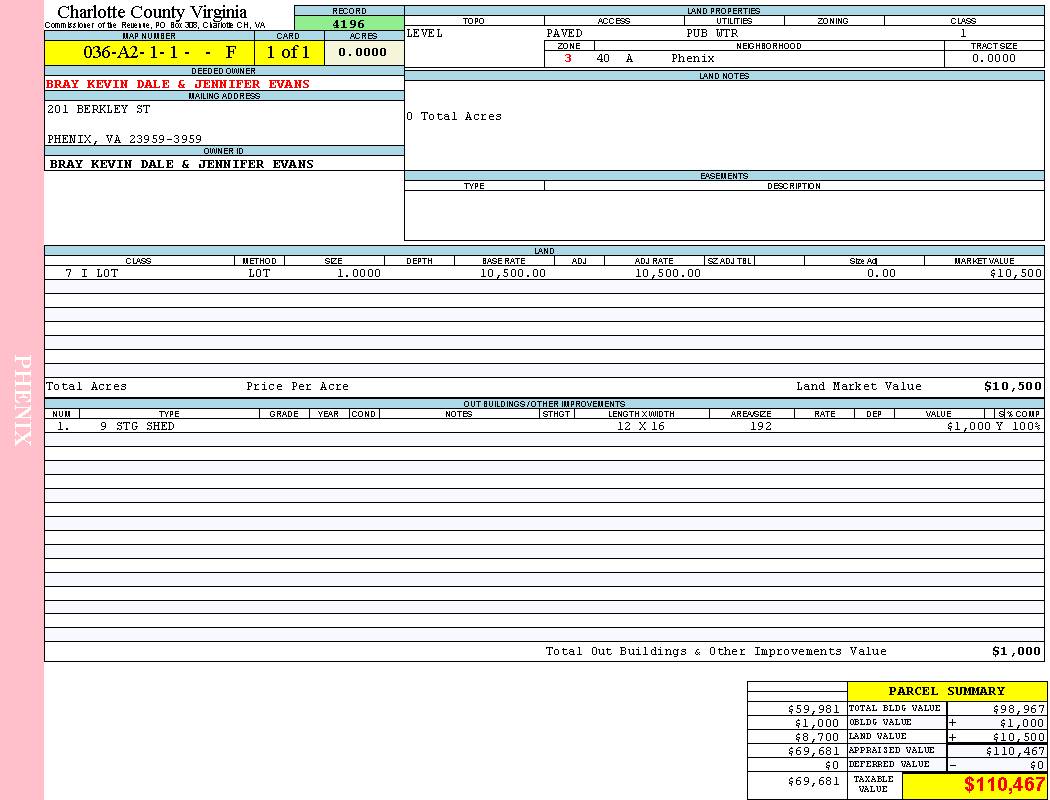Click the Owner ID name field
The width and height of the screenshot is (1050, 800).
coord(181,164)
